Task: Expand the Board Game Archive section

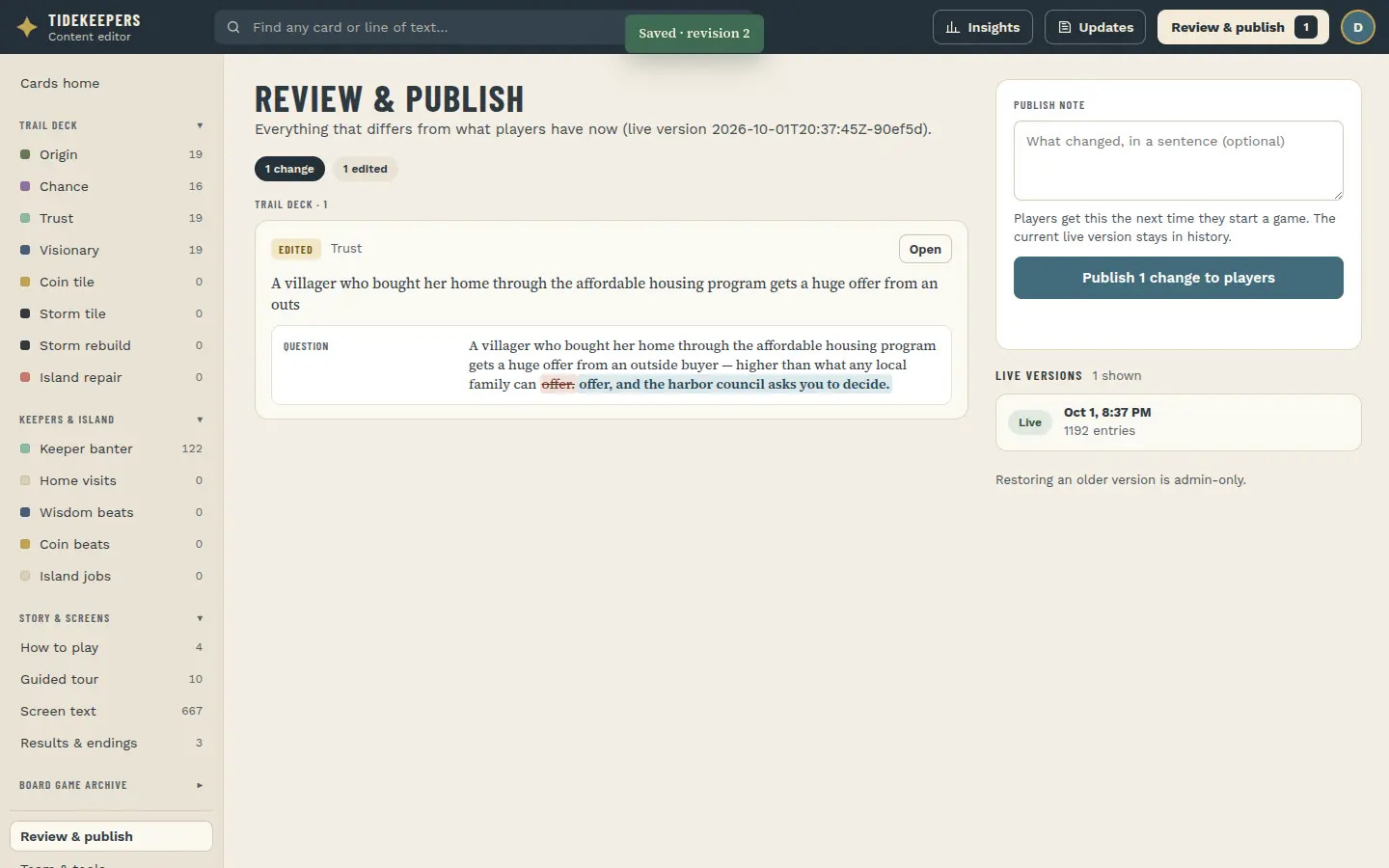Action: tap(111, 785)
